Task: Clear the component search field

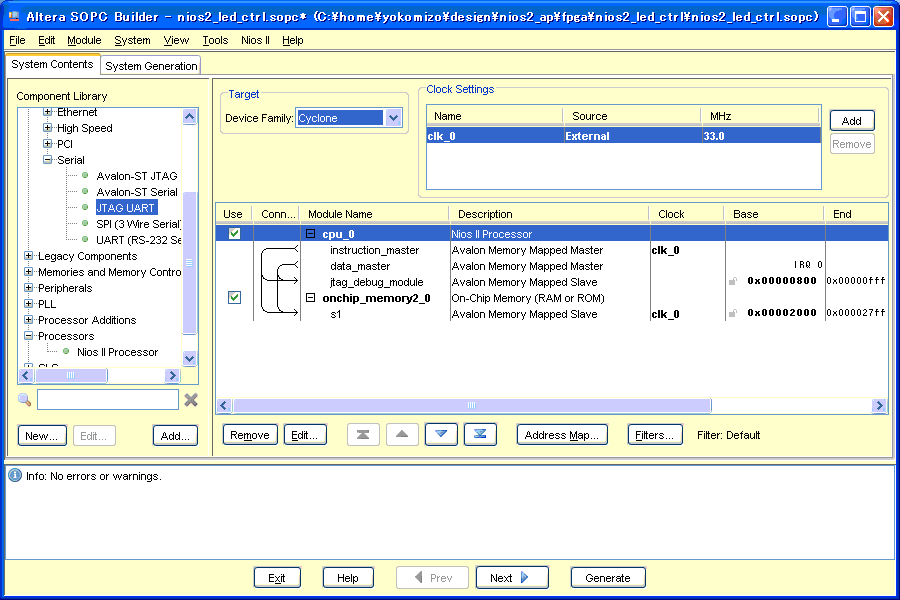Action: 191,400
